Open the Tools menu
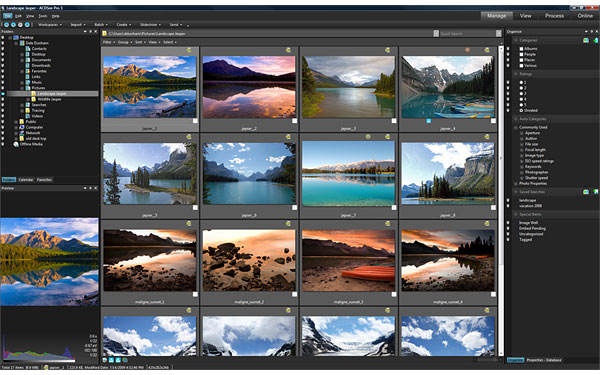 coord(43,16)
